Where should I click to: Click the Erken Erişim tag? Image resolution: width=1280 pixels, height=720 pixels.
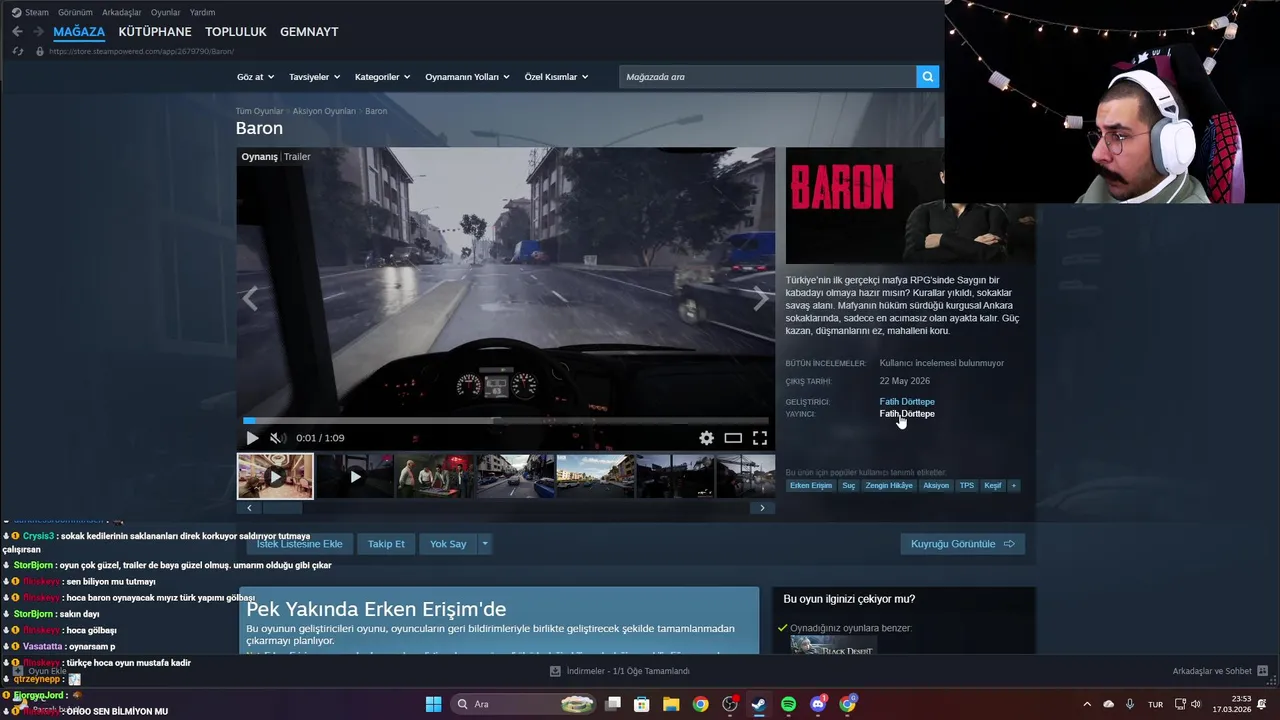811,486
